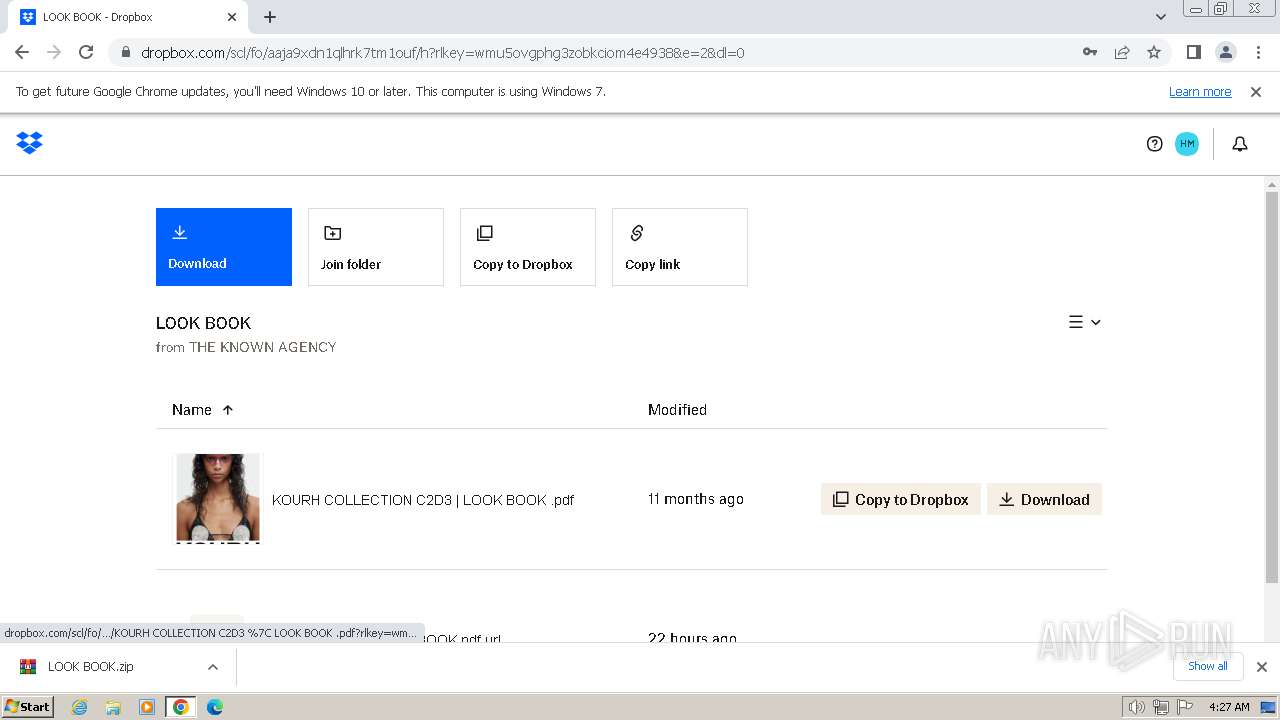
Task: View site information lock icon
Action: 125,52
